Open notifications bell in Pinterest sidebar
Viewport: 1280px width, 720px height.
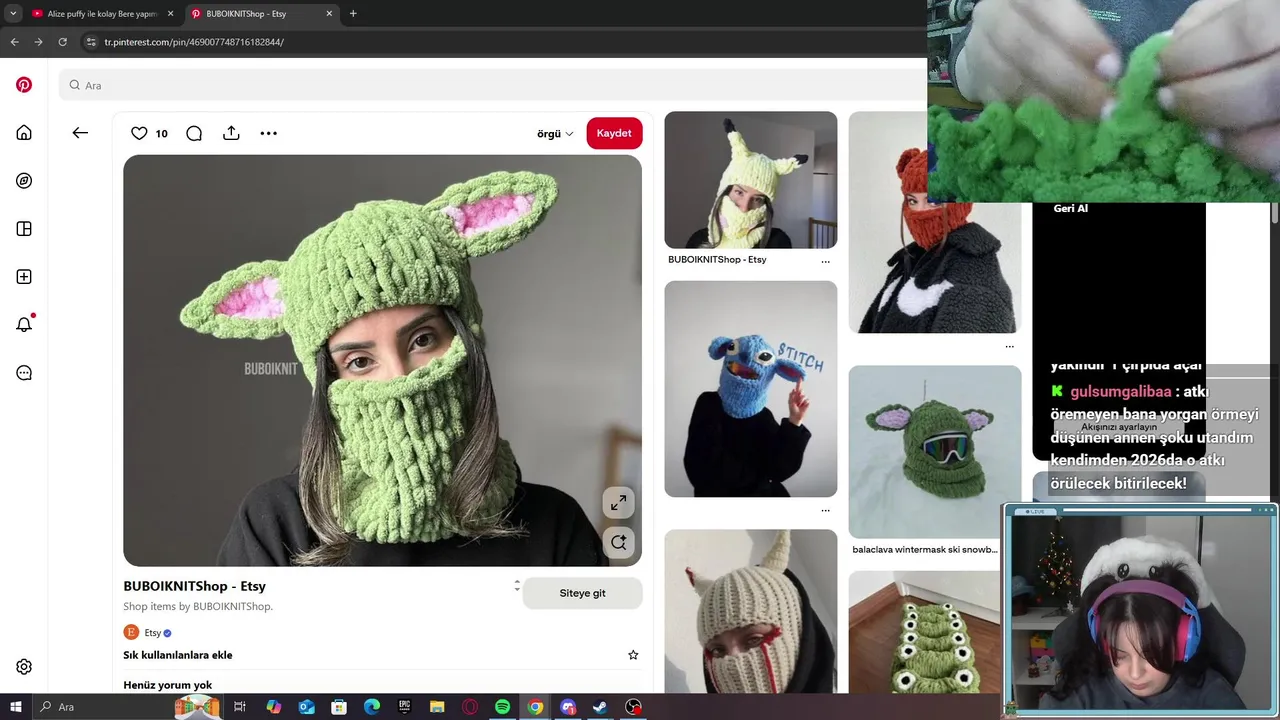[x=24, y=324]
